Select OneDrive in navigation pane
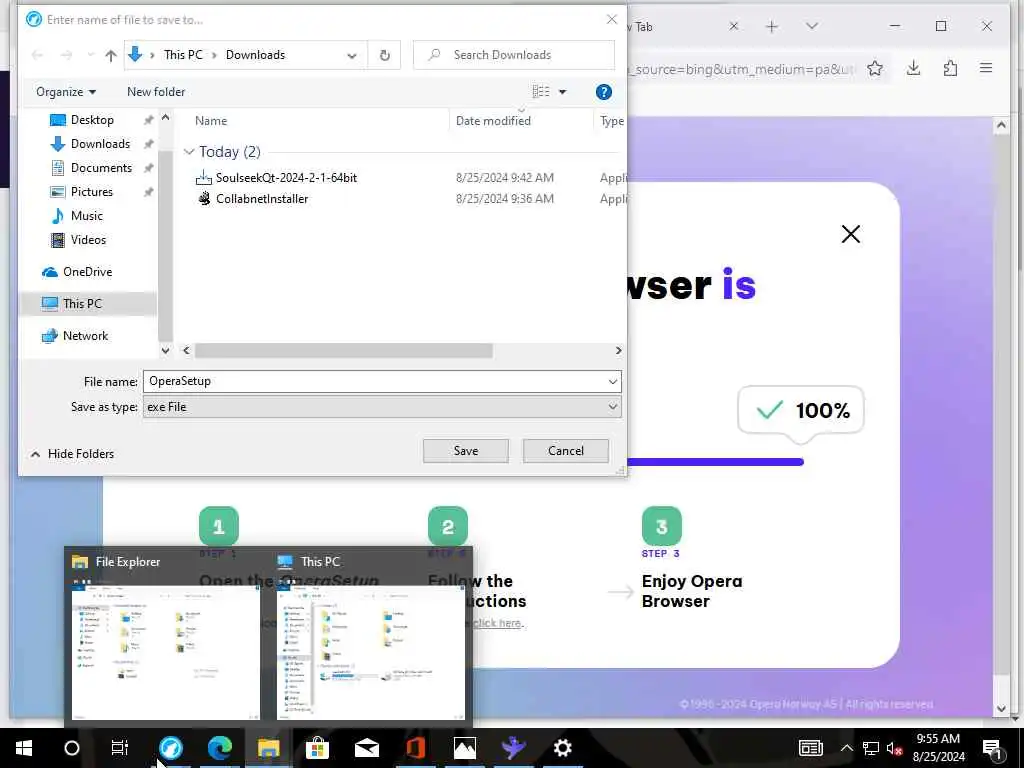This screenshot has height=768, width=1024. (88, 272)
